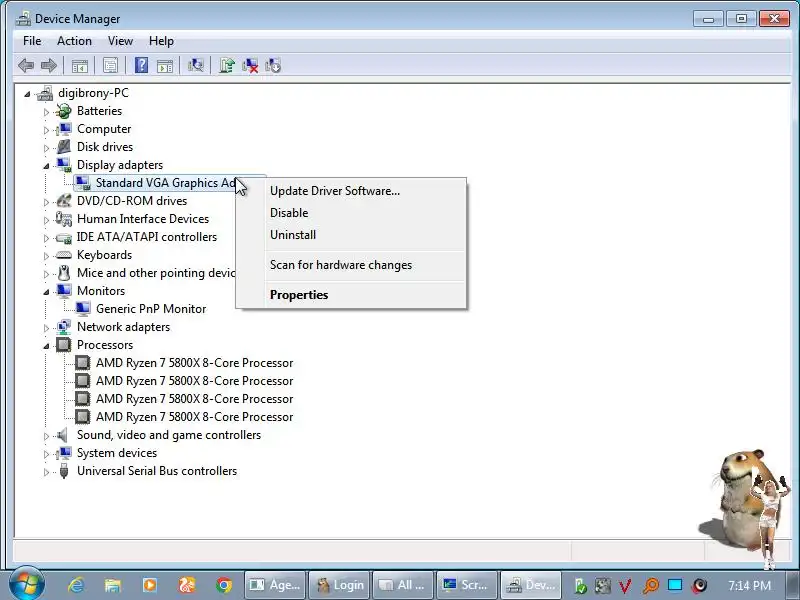Collapse the Monitors node
Viewport: 800px width, 600px height.
pyautogui.click(x=46, y=291)
